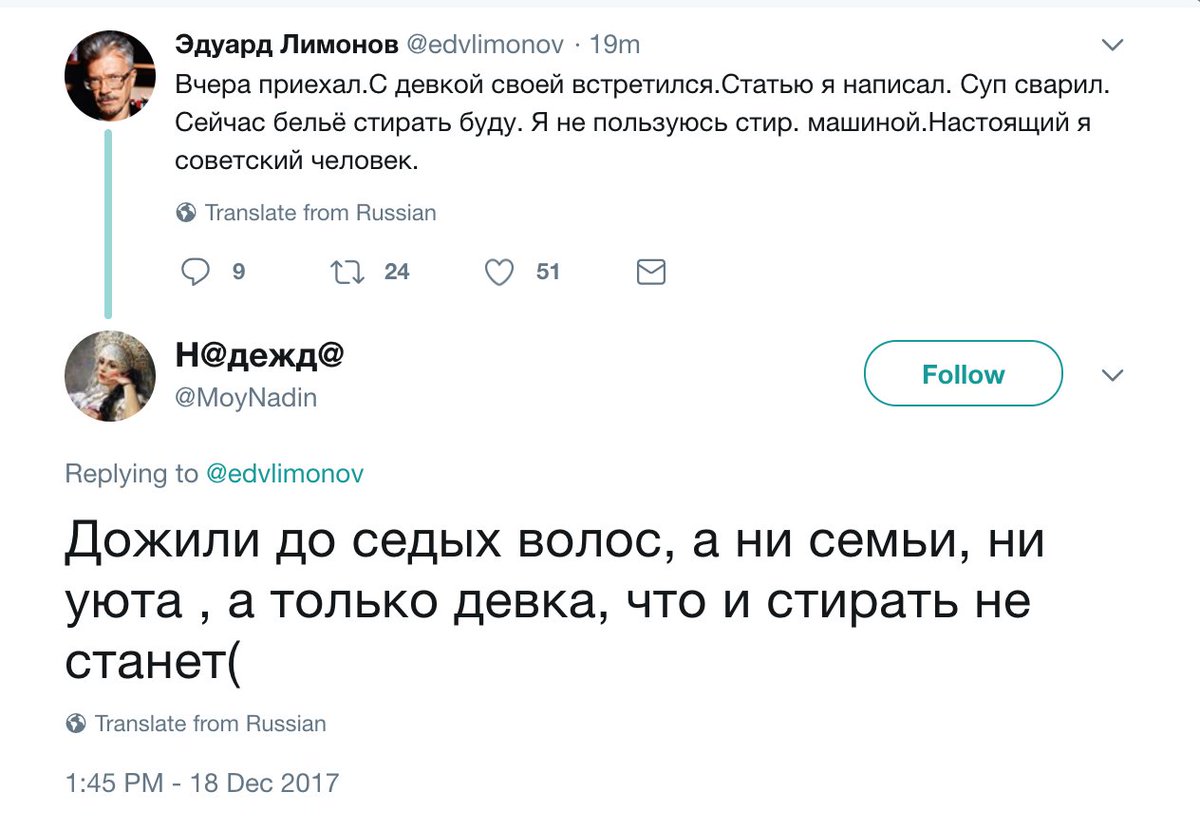
Task: Send tweet via envelope message icon
Action: (x=651, y=272)
